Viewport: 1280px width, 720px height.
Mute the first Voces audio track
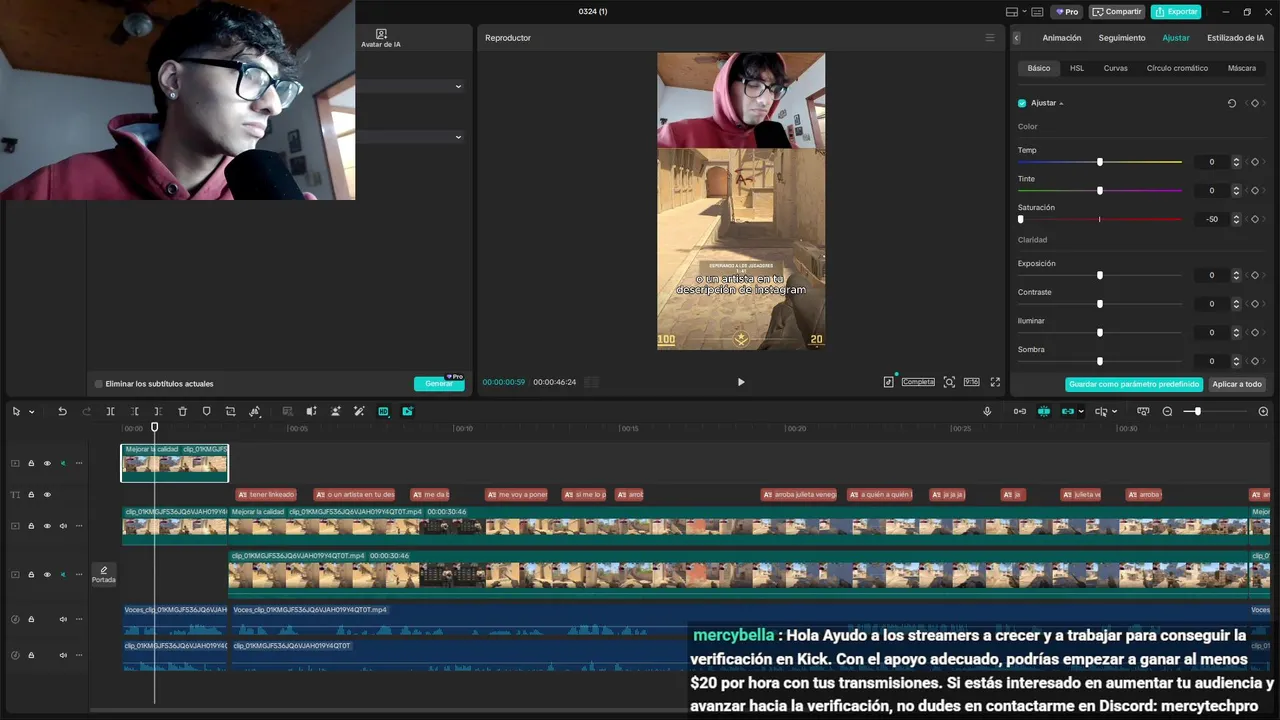click(63, 619)
